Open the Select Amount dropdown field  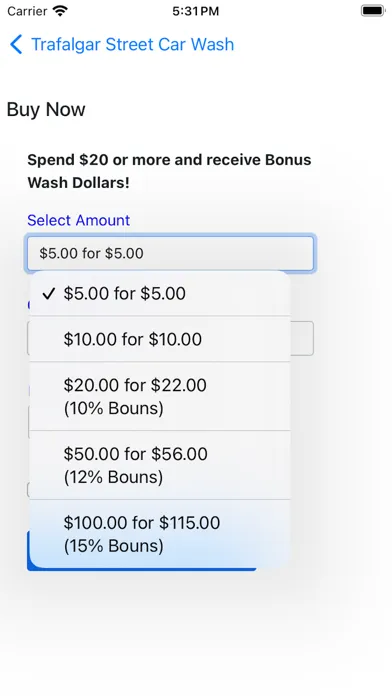coord(170,253)
